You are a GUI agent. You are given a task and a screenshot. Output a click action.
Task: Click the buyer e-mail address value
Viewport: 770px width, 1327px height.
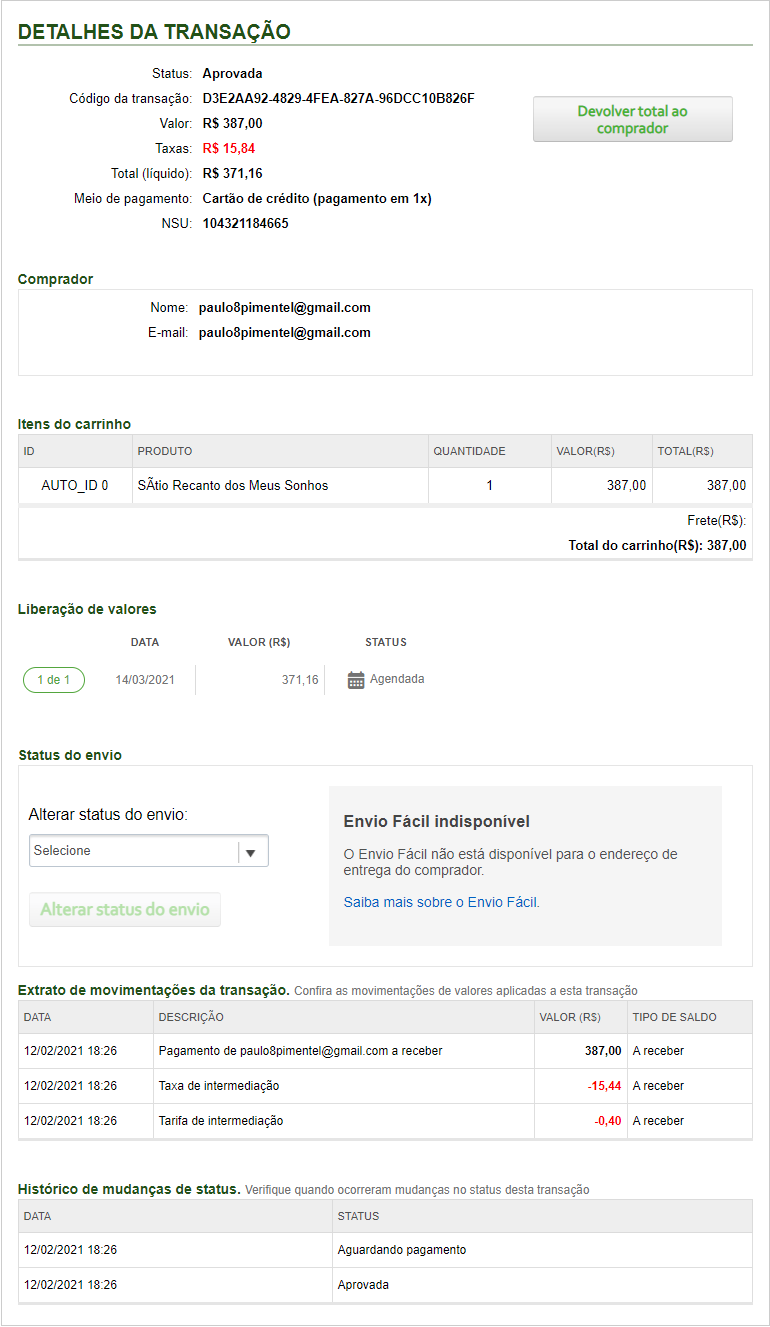284,333
